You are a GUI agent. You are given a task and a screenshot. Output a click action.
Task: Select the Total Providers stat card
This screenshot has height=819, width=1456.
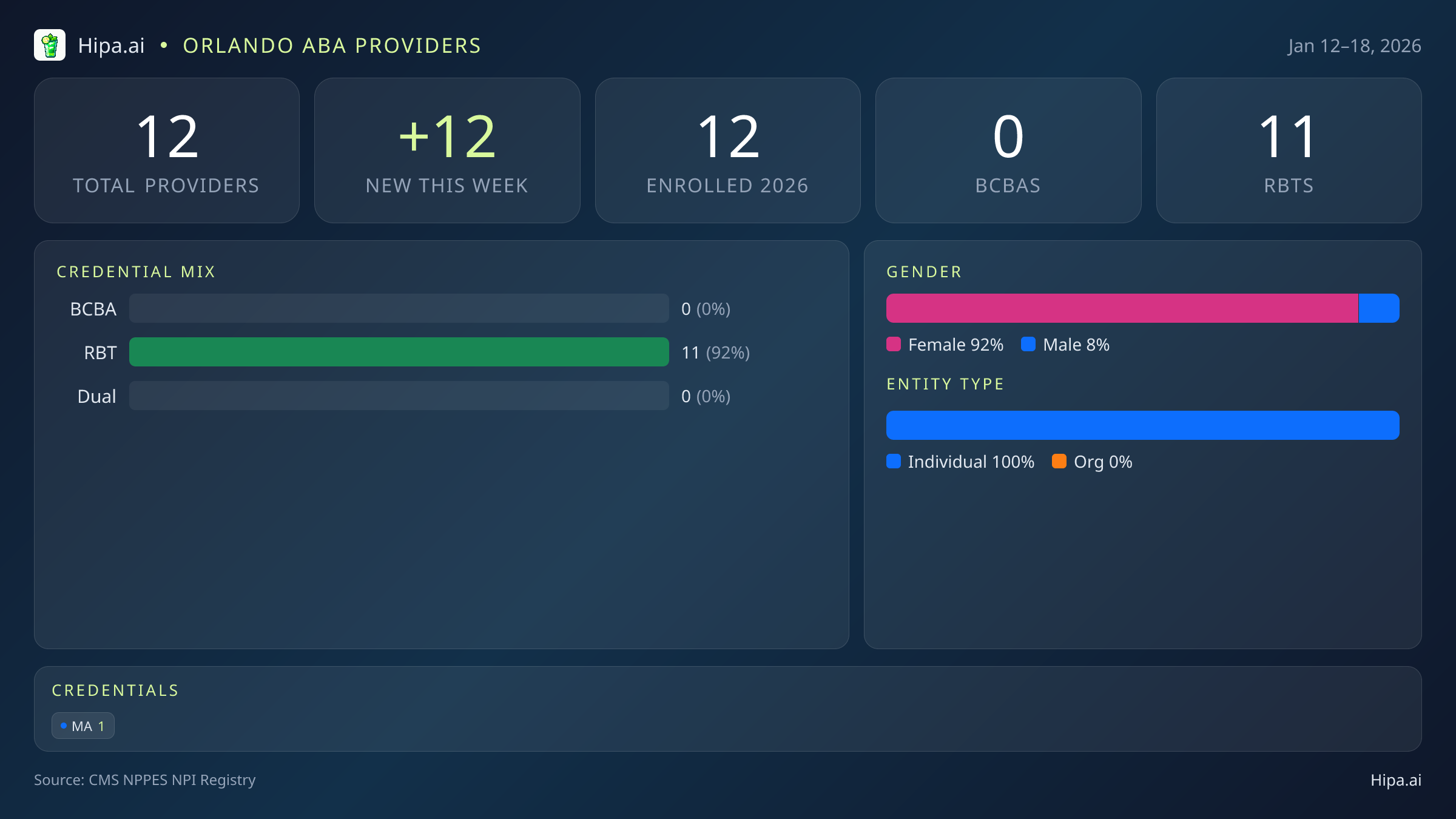pyautogui.click(x=167, y=150)
